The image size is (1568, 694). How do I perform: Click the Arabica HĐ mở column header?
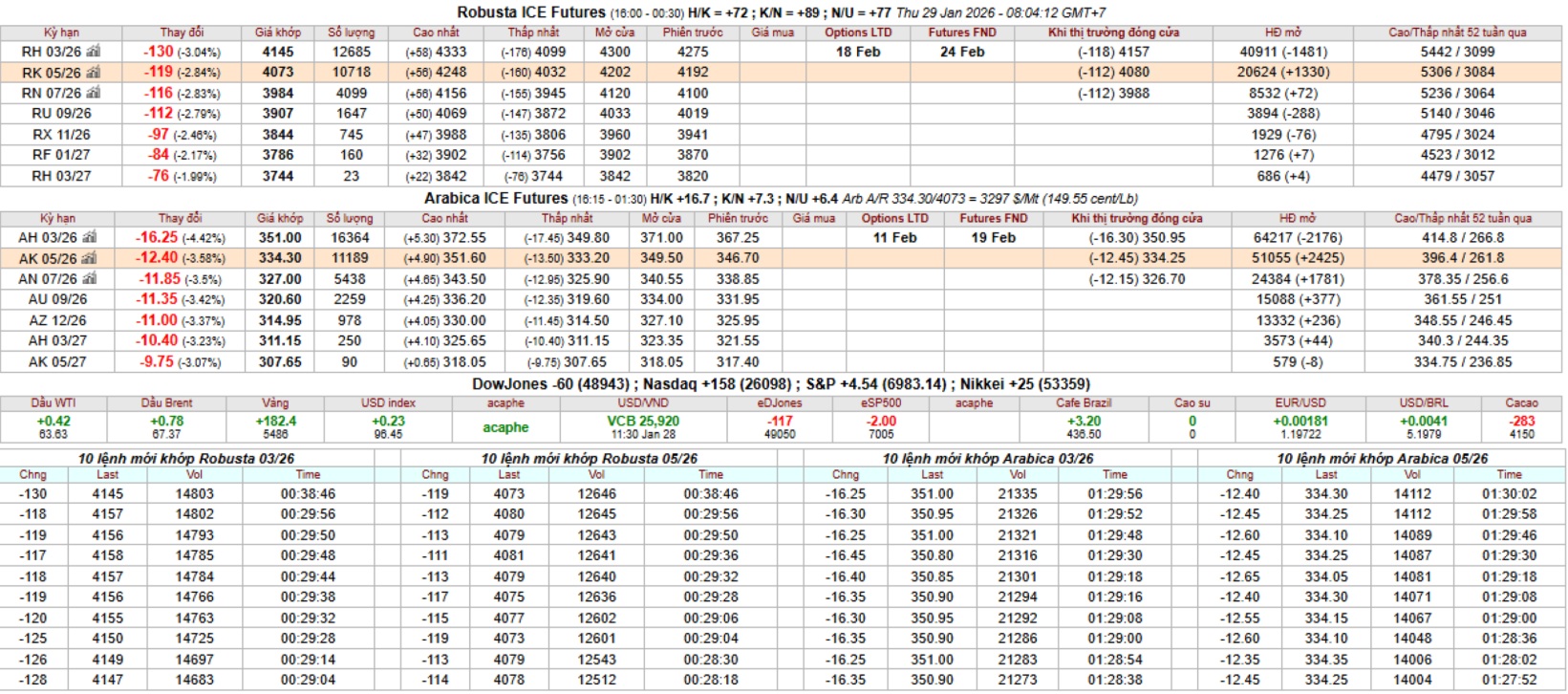pos(1298,219)
